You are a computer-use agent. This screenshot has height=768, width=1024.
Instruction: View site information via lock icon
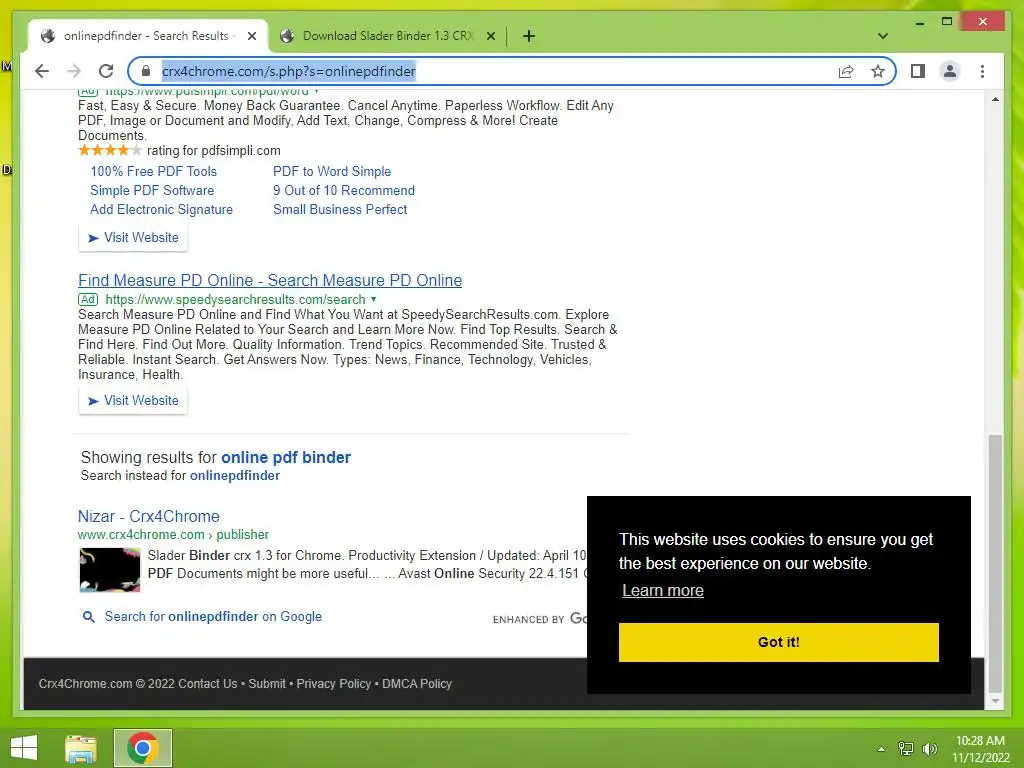tap(146, 71)
